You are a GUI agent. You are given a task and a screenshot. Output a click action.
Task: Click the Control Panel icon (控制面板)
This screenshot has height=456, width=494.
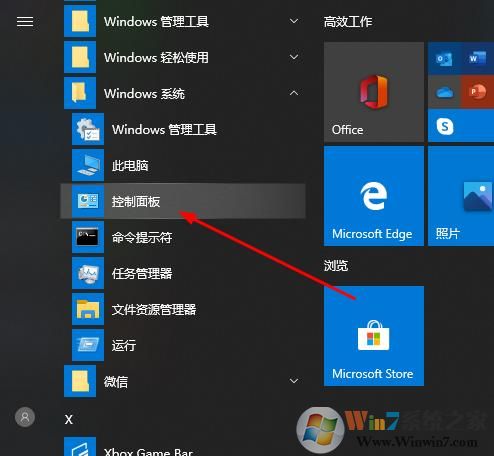coord(88,201)
